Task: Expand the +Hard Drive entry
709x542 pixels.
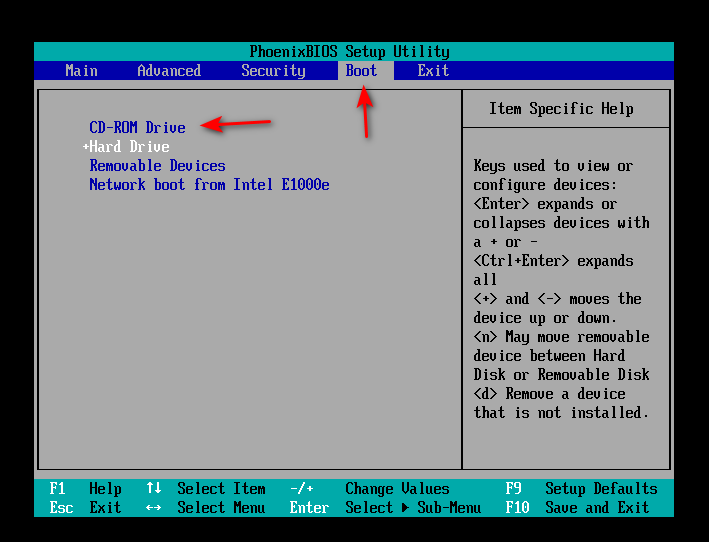Action: [126, 146]
